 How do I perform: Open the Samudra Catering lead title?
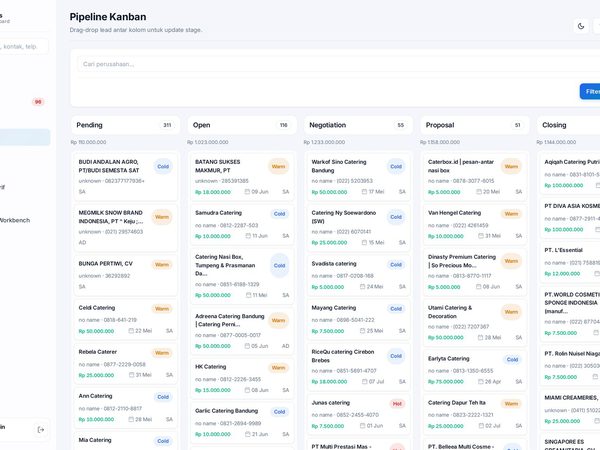tap(218, 213)
